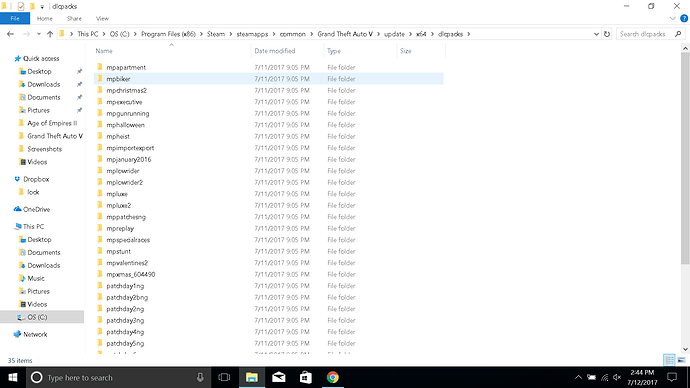Show hidden tray icons chevron

(578, 377)
